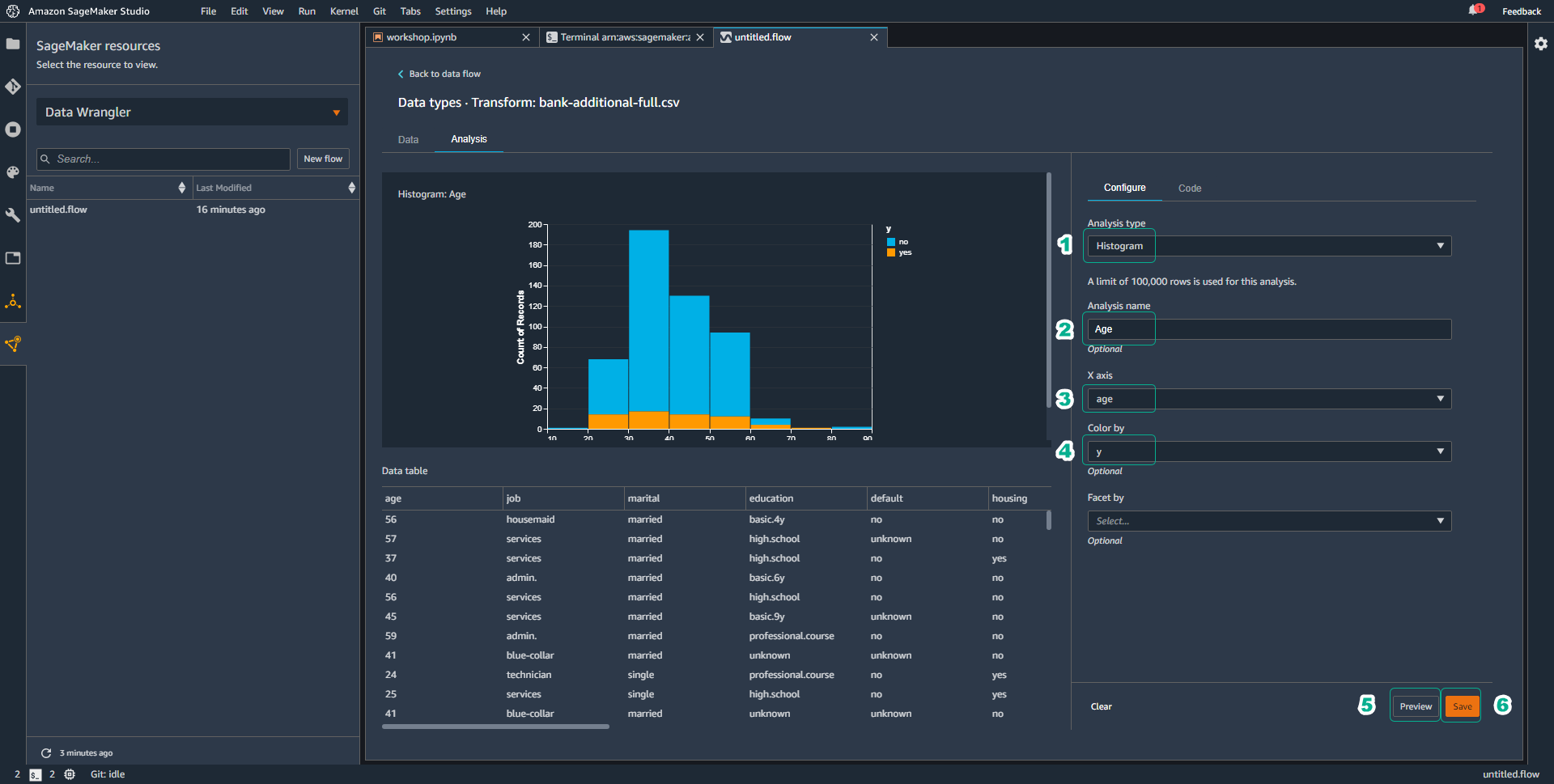
Task: Click Back to data flow link
Action: [439, 74]
